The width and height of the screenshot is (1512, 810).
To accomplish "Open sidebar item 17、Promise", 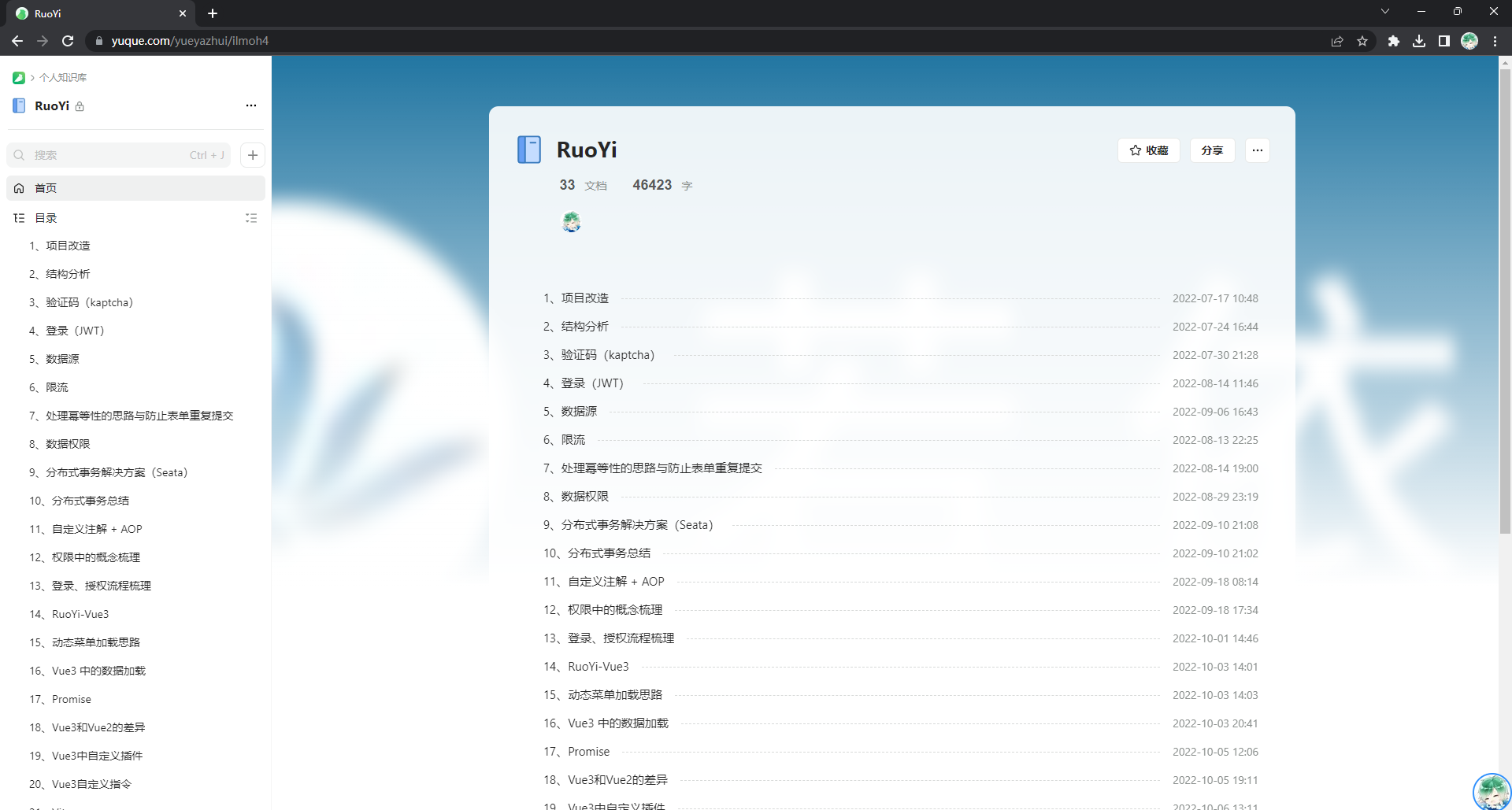I will pos(61,699).
